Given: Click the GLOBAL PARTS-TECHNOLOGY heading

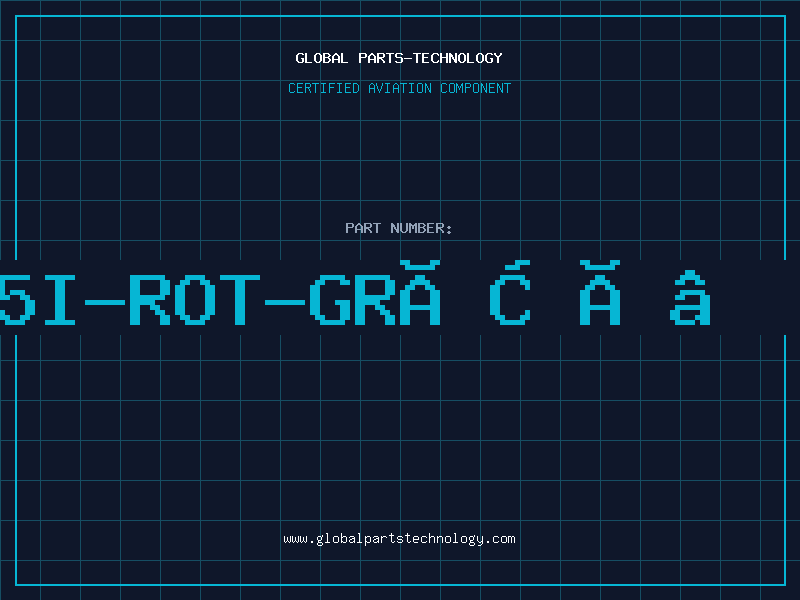Looking at the screenshot, I should [399, 58].
